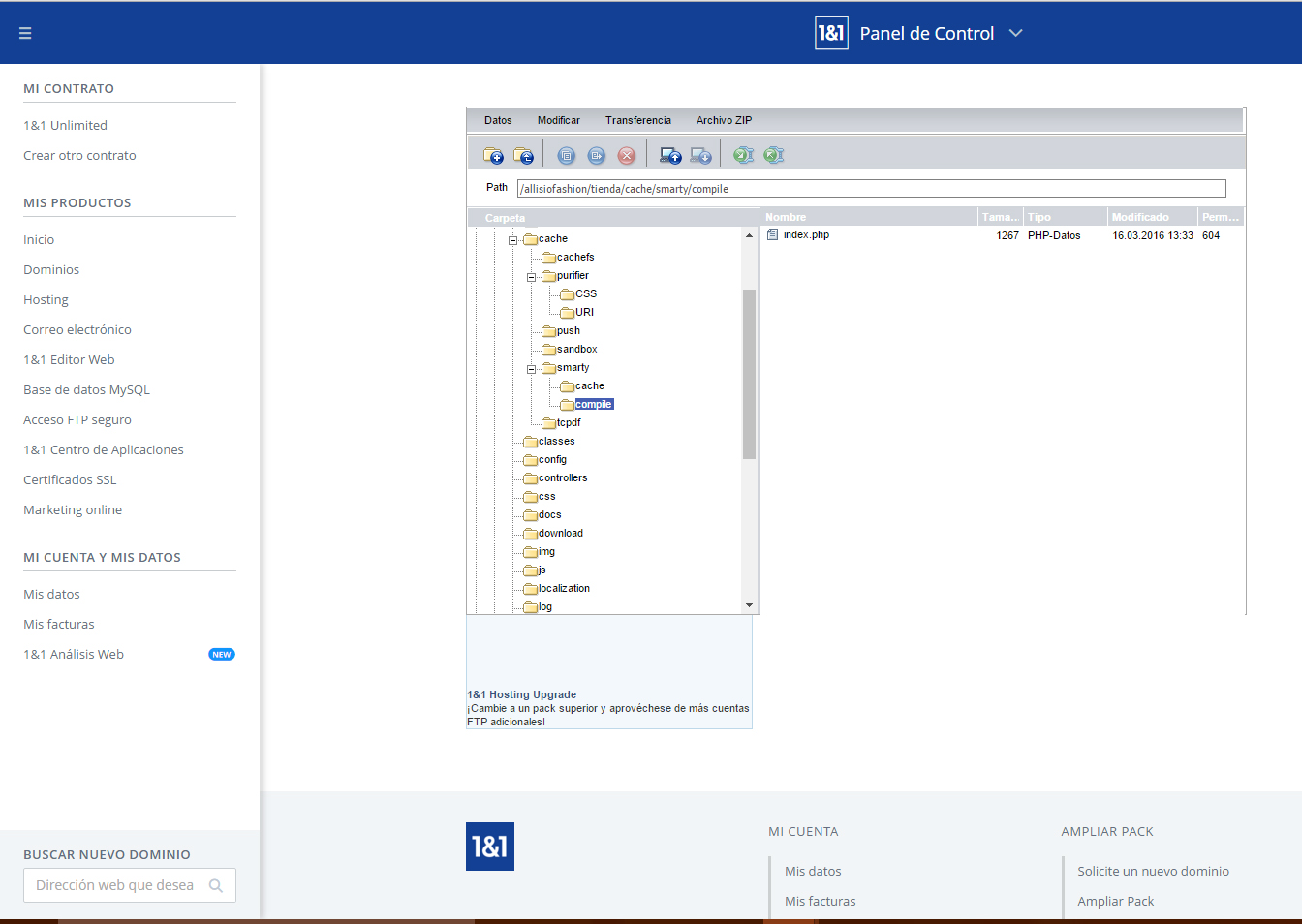Click the search magnifier icon in domain field
Viewport: 1302px width, 924px height.
[x=216, y=885]
